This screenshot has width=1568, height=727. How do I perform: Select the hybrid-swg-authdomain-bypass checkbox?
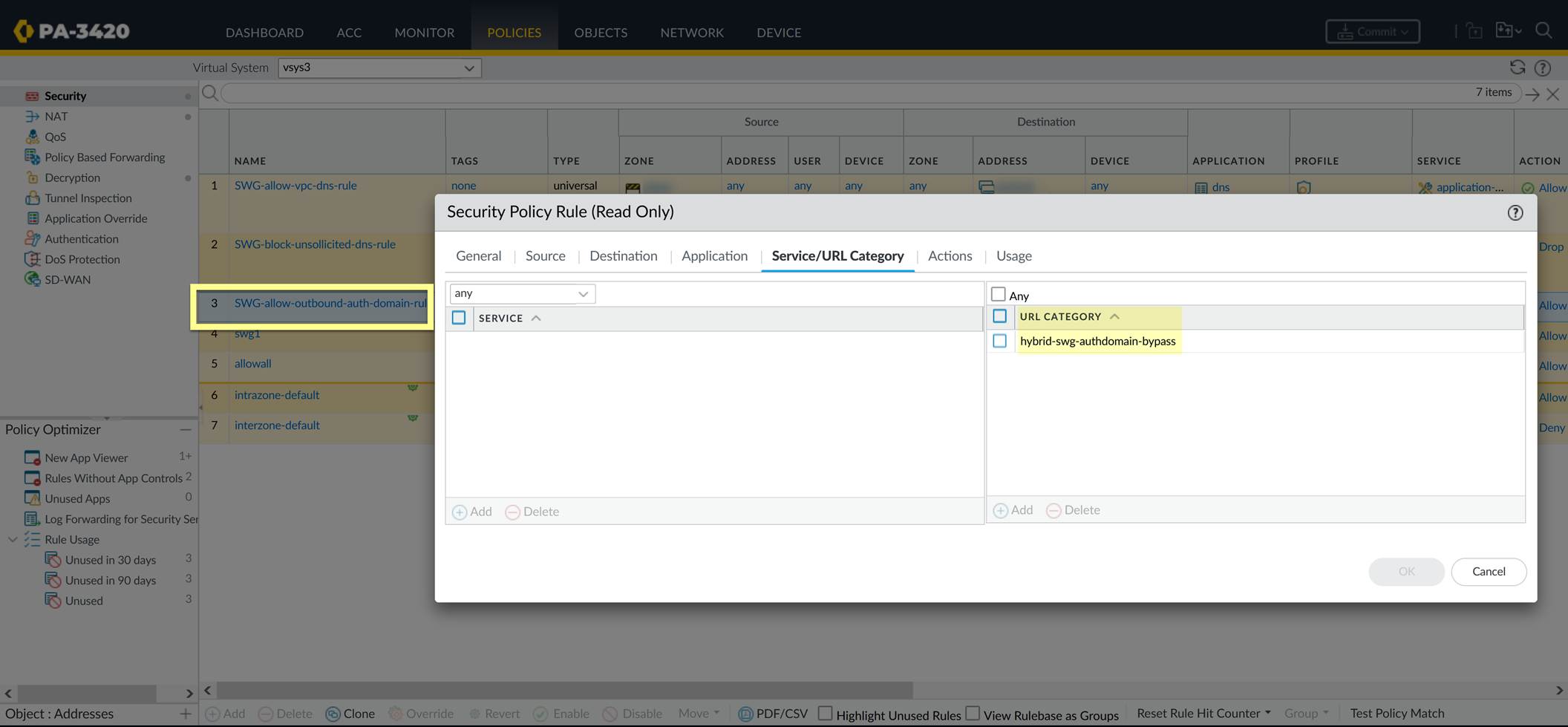(1000, 341)
